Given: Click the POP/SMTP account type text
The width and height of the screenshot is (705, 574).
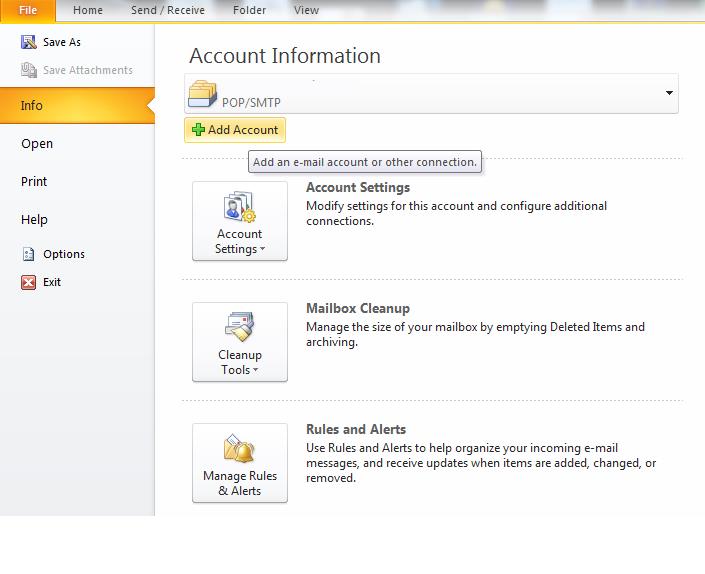Looking at the screenshot, I should [251, 102].
